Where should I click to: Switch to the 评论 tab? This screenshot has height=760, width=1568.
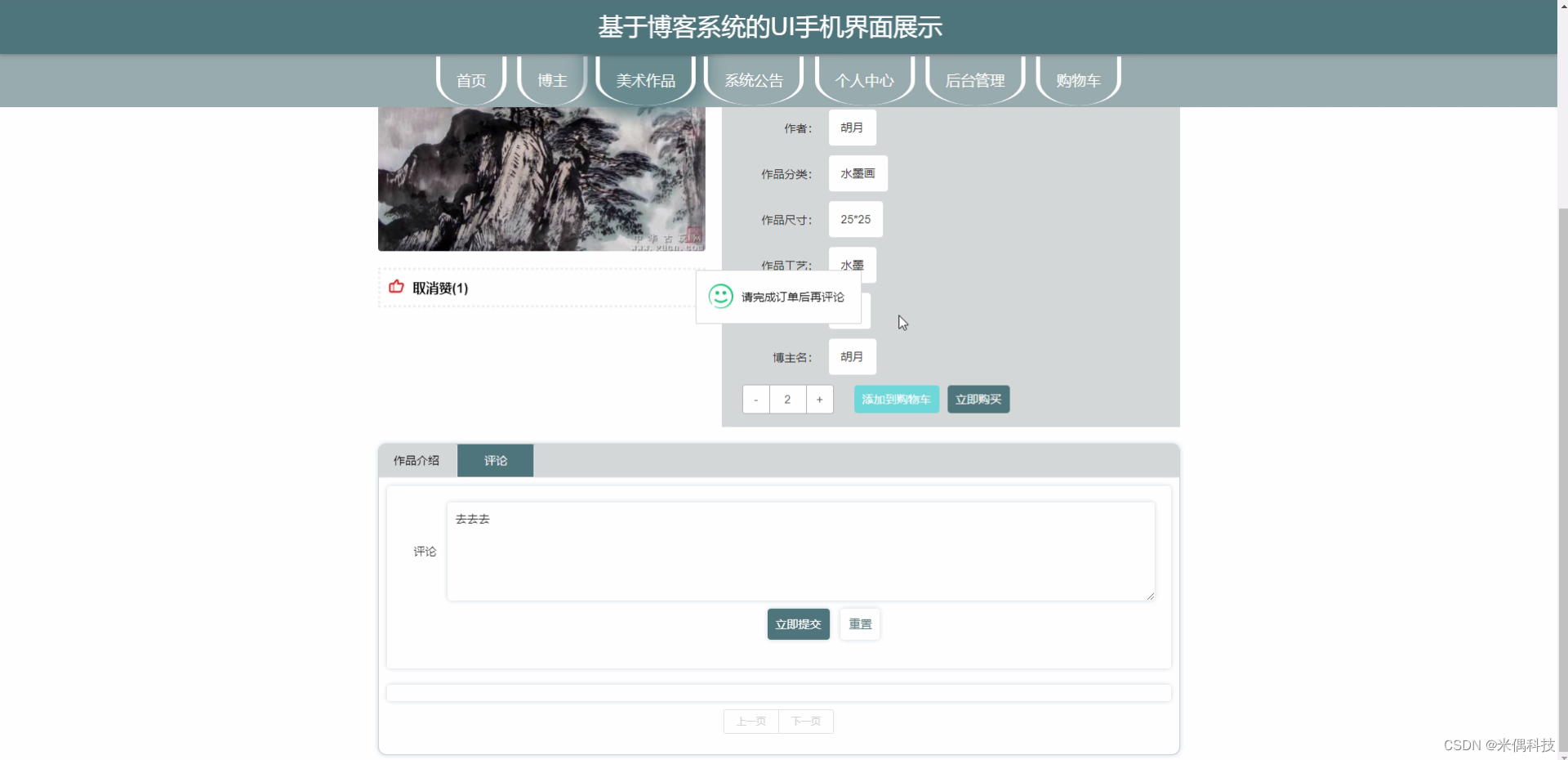(x=495, y=460)
